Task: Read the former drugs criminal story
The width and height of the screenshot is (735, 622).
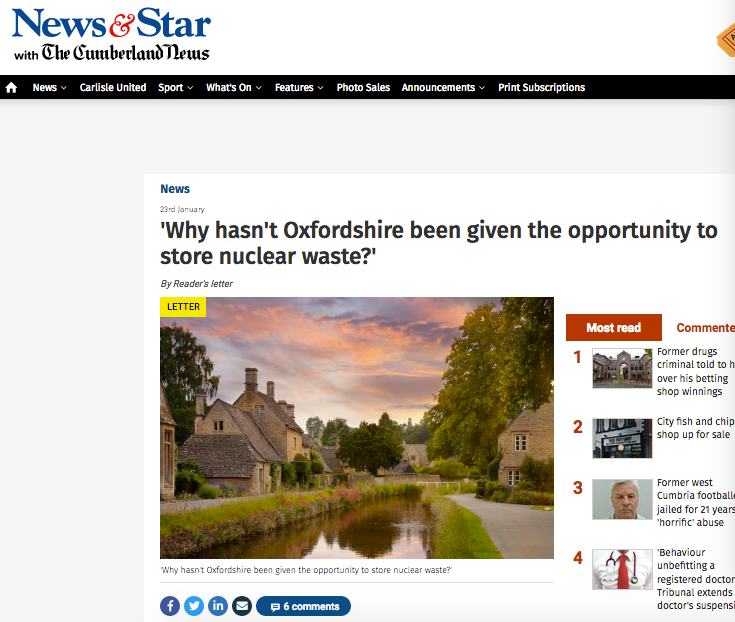Action: [696, 371]
